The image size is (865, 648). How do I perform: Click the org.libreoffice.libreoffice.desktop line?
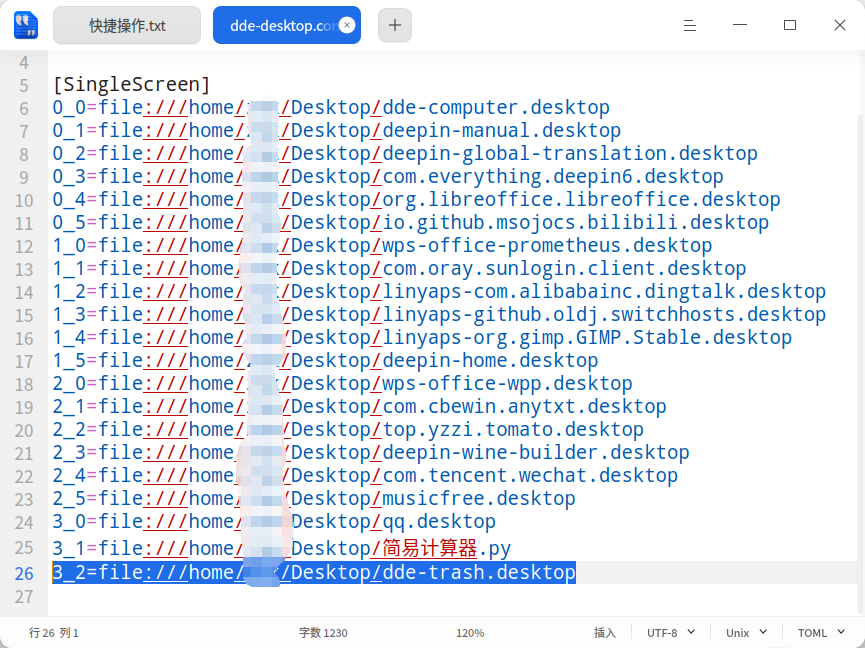[x=417, y=200]
